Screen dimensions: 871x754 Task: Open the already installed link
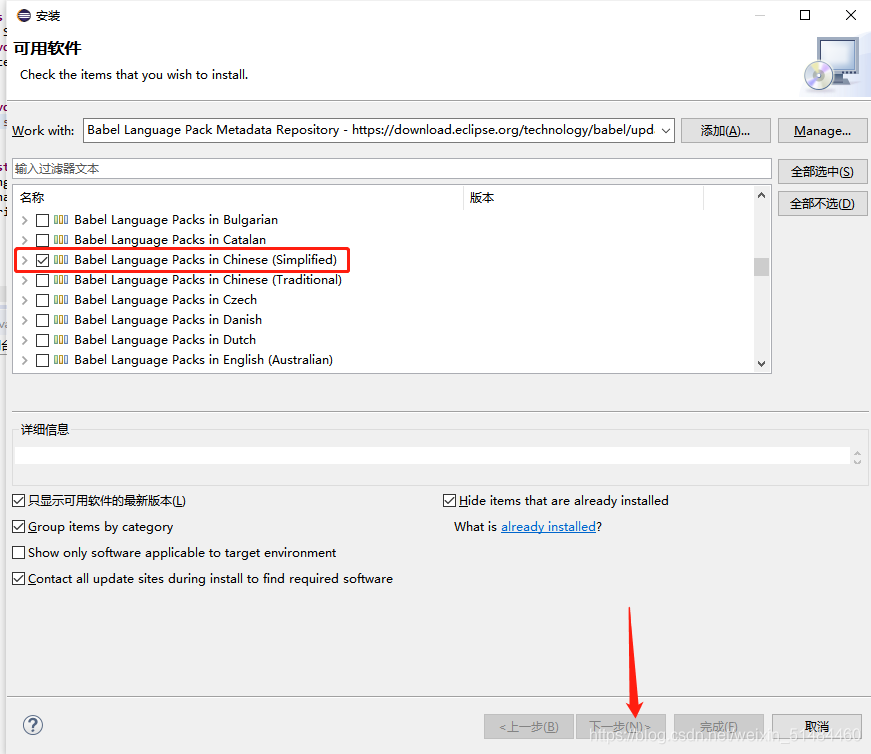(x=548, y=527)
